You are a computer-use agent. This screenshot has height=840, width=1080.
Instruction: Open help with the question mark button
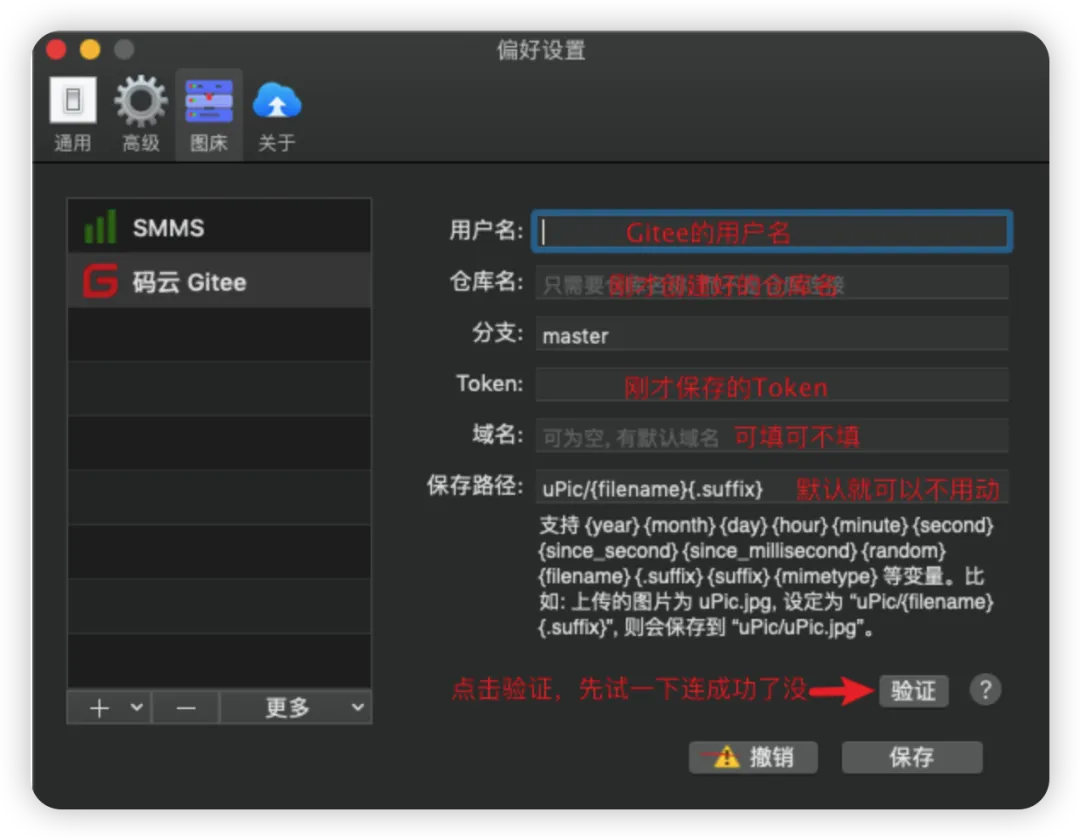coord(985,689)
